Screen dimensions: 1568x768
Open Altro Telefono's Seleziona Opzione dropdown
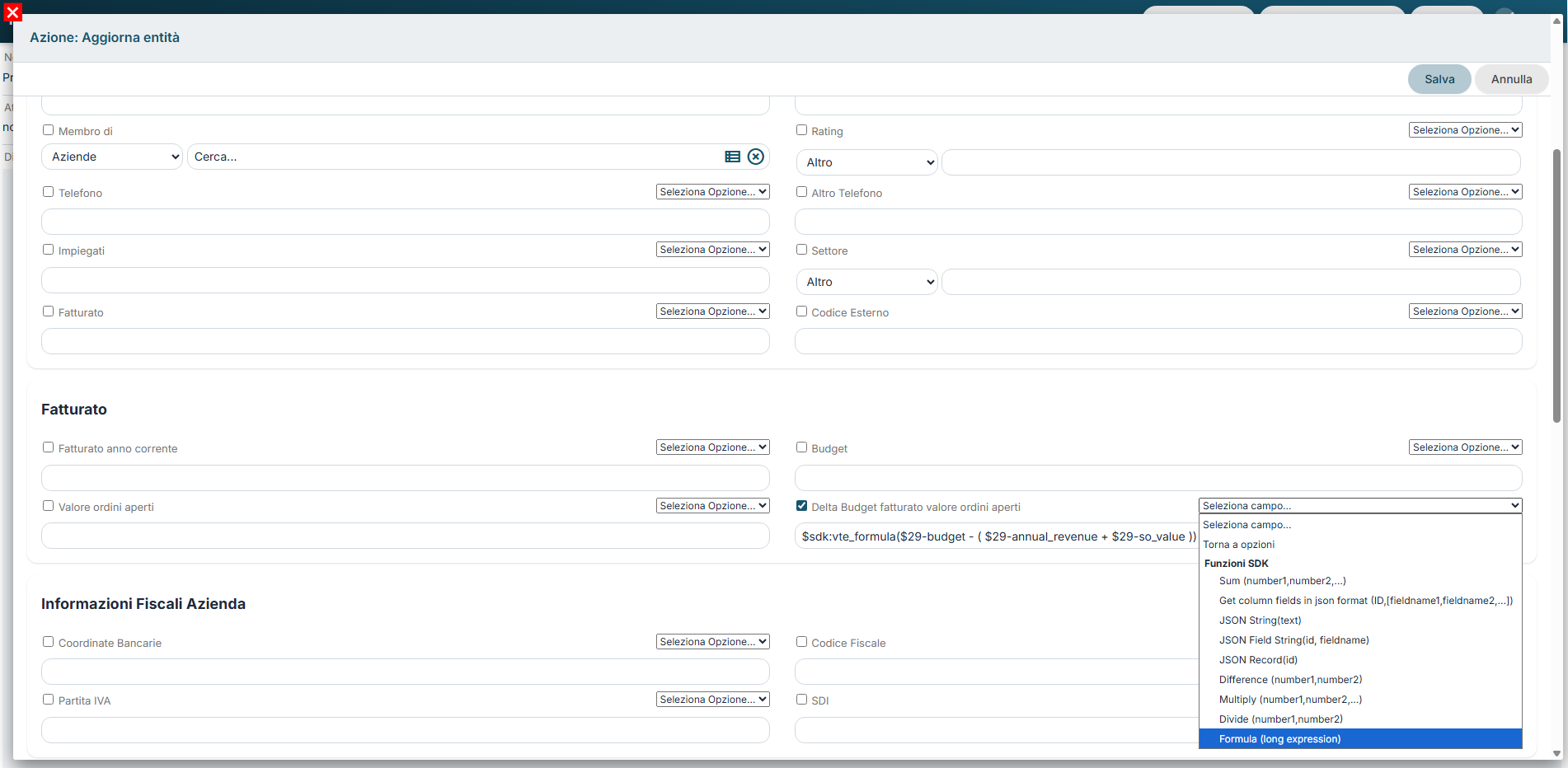[1465, 192]
